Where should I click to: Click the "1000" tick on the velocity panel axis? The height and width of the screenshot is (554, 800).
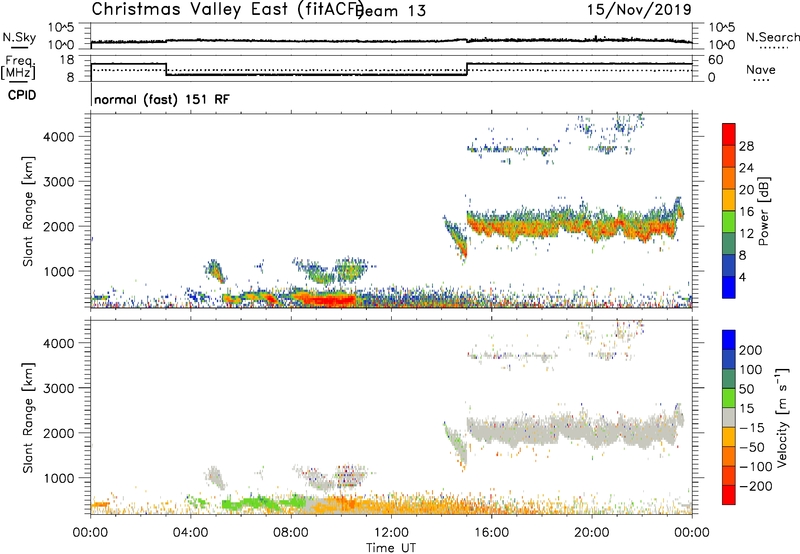[59, 478]
